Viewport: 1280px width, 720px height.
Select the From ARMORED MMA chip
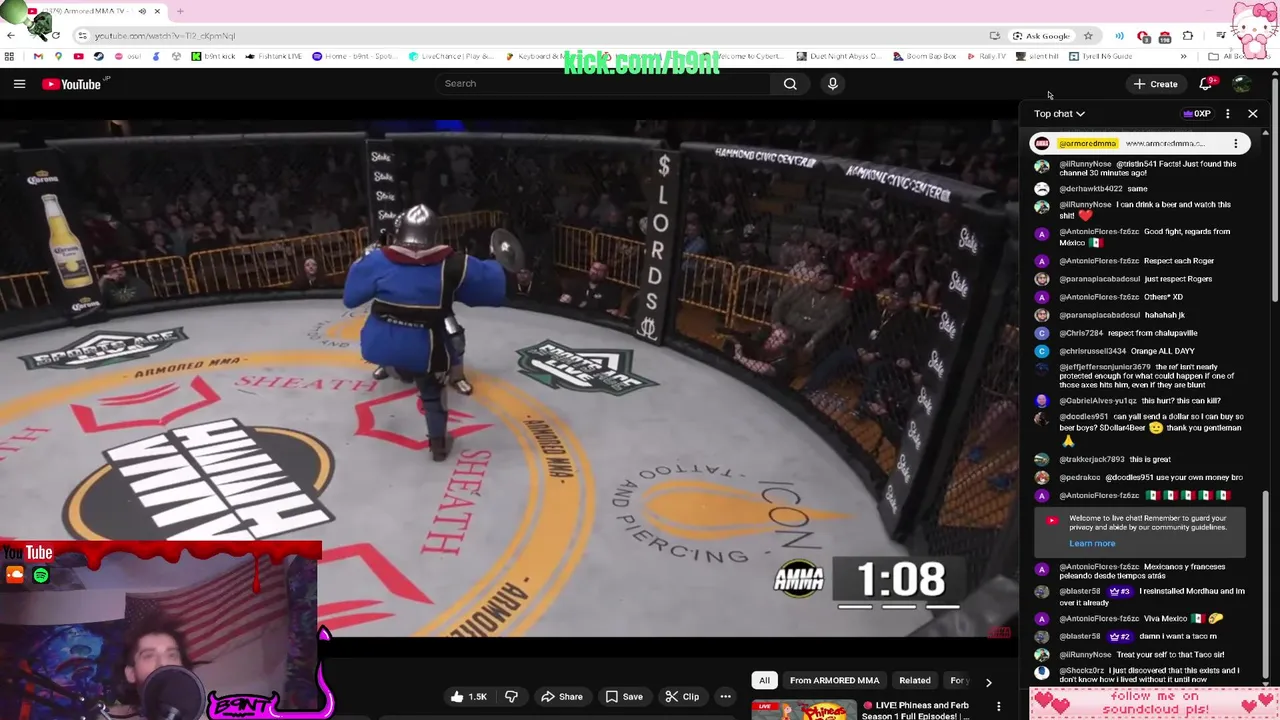(x=834, y=681)
